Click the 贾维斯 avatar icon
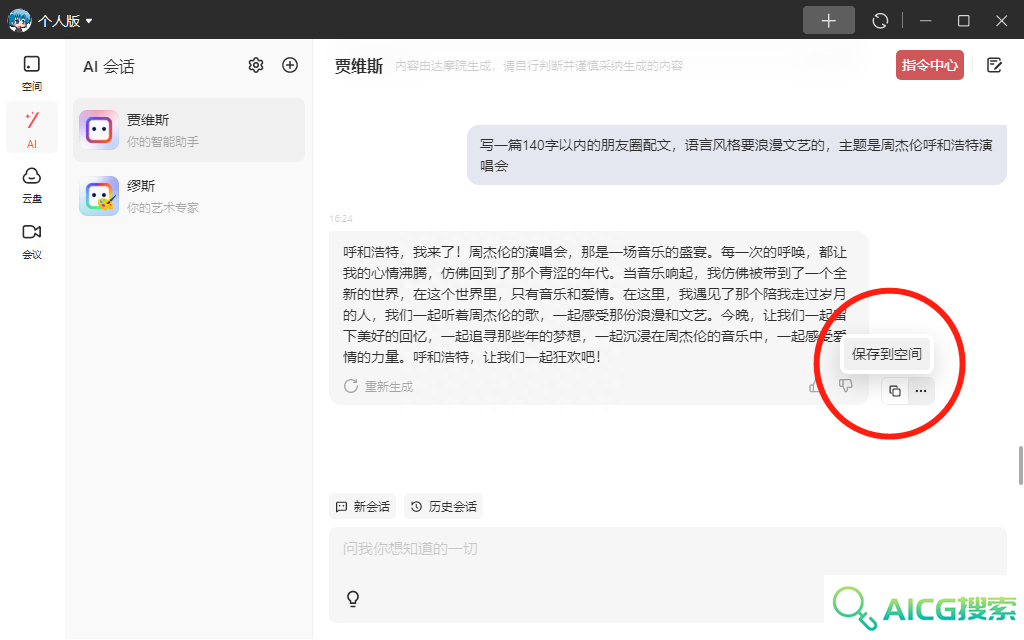1024x640 pixels. (99, 130)
